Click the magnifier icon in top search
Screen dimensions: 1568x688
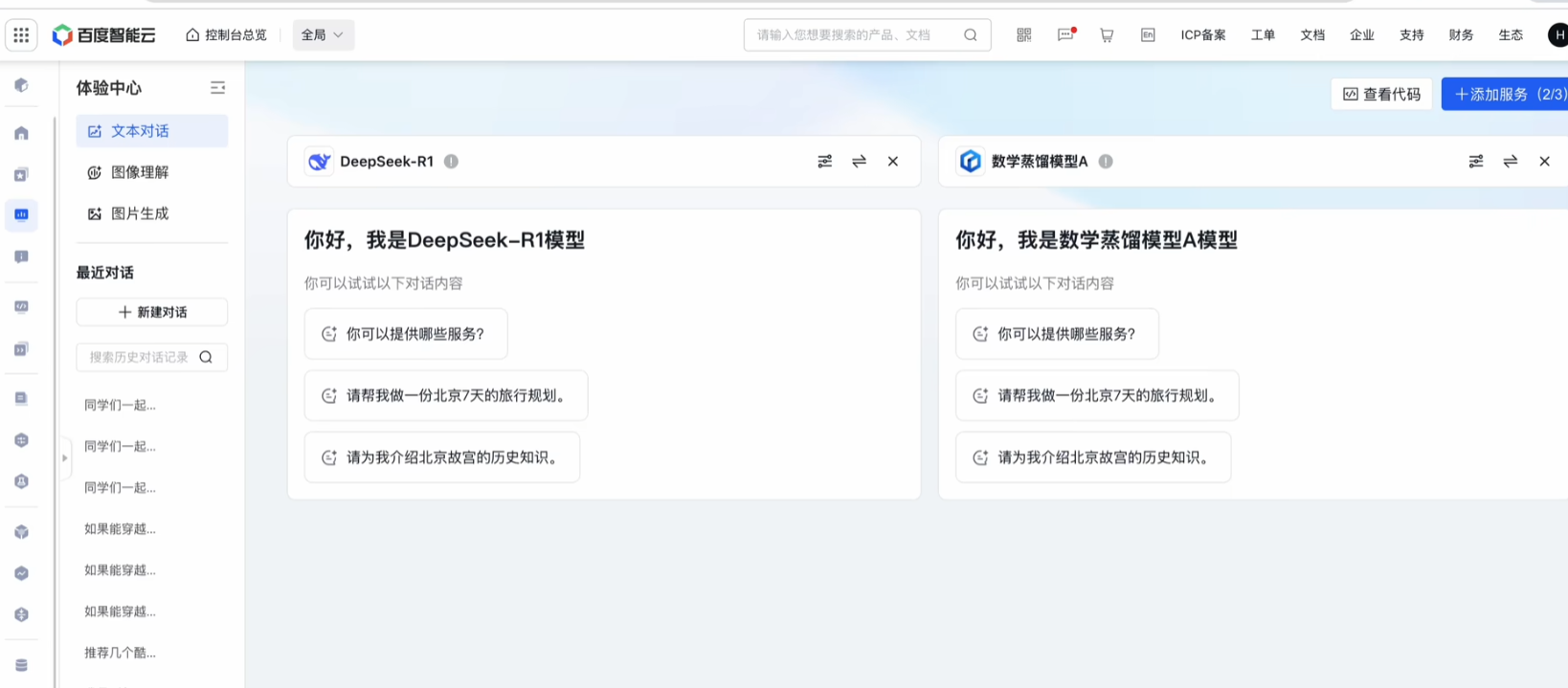click(971, 35)
